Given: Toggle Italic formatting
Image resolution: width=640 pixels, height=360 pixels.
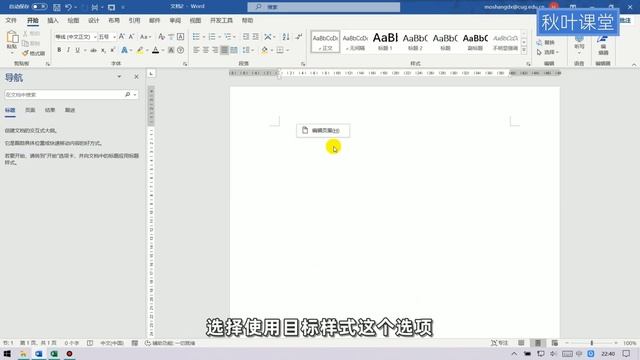Looking at the screenshot, I should (68, 50).
